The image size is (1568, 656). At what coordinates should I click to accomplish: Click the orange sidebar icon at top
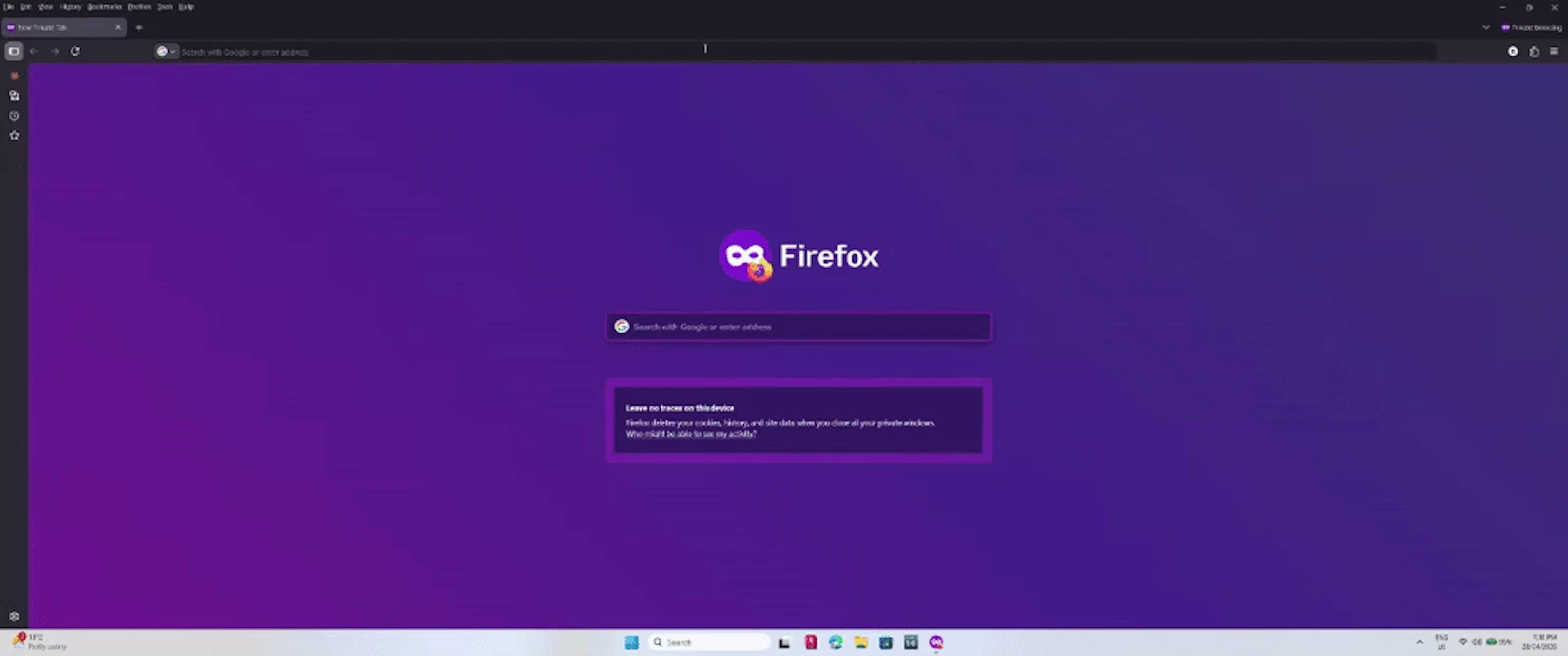[x=14, y=76]
